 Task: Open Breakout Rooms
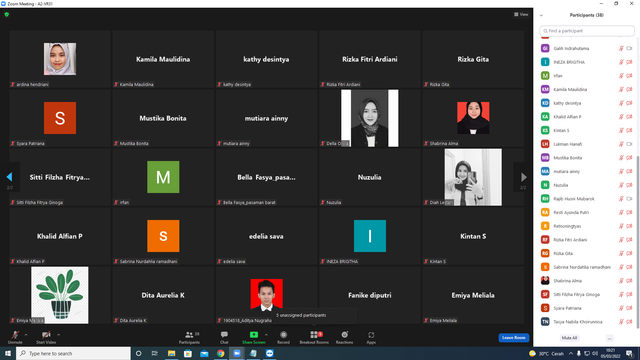tap(314, 337)
